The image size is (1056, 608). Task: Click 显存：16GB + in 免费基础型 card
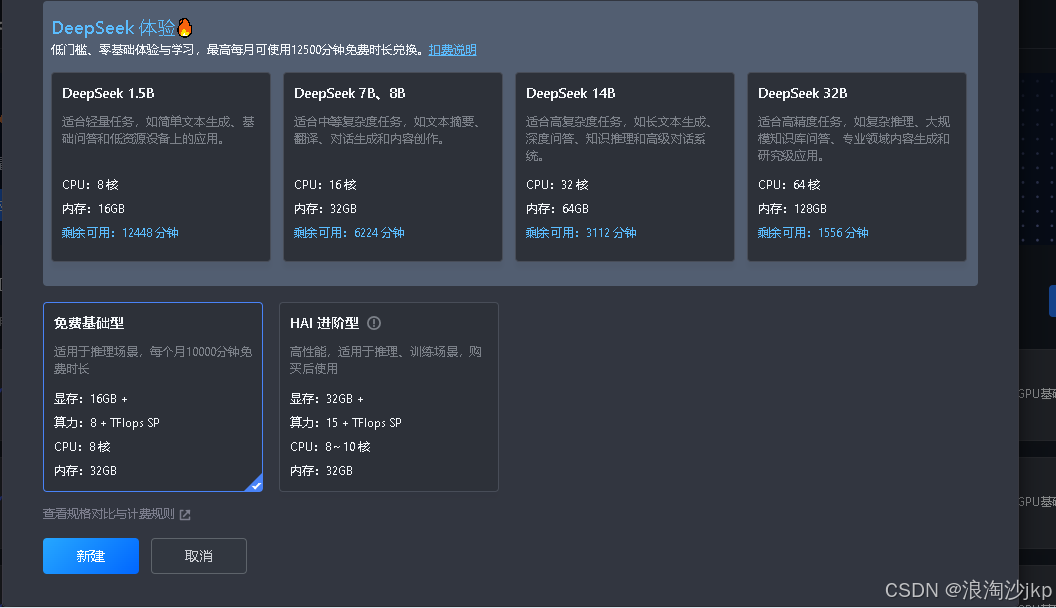[91, 399]
